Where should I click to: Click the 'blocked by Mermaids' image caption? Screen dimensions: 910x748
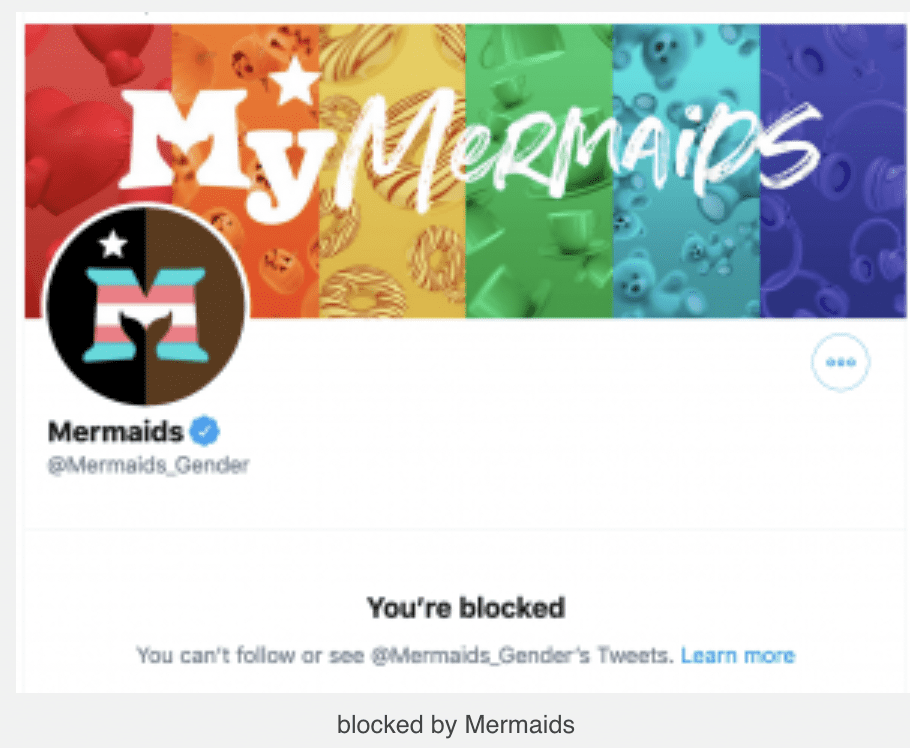[x=456, y=724]
